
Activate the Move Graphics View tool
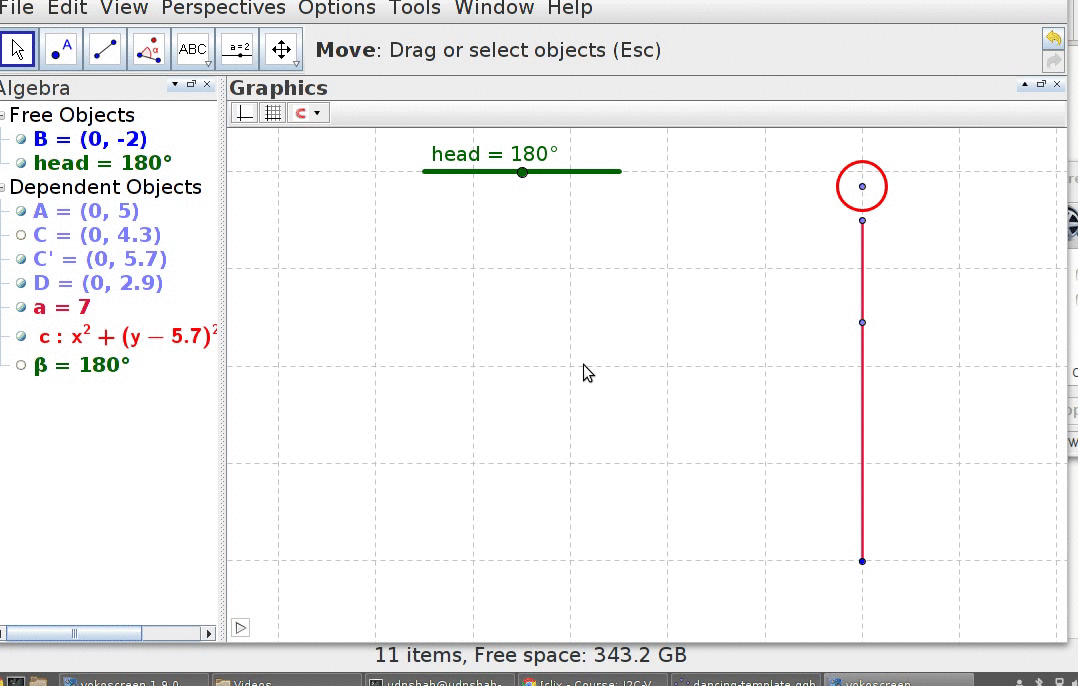(x=281, y=49)
